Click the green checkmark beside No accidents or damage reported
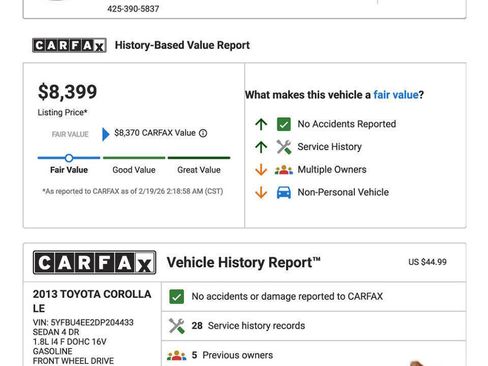Viewport: 488px width, 366px height. (176, 297)
